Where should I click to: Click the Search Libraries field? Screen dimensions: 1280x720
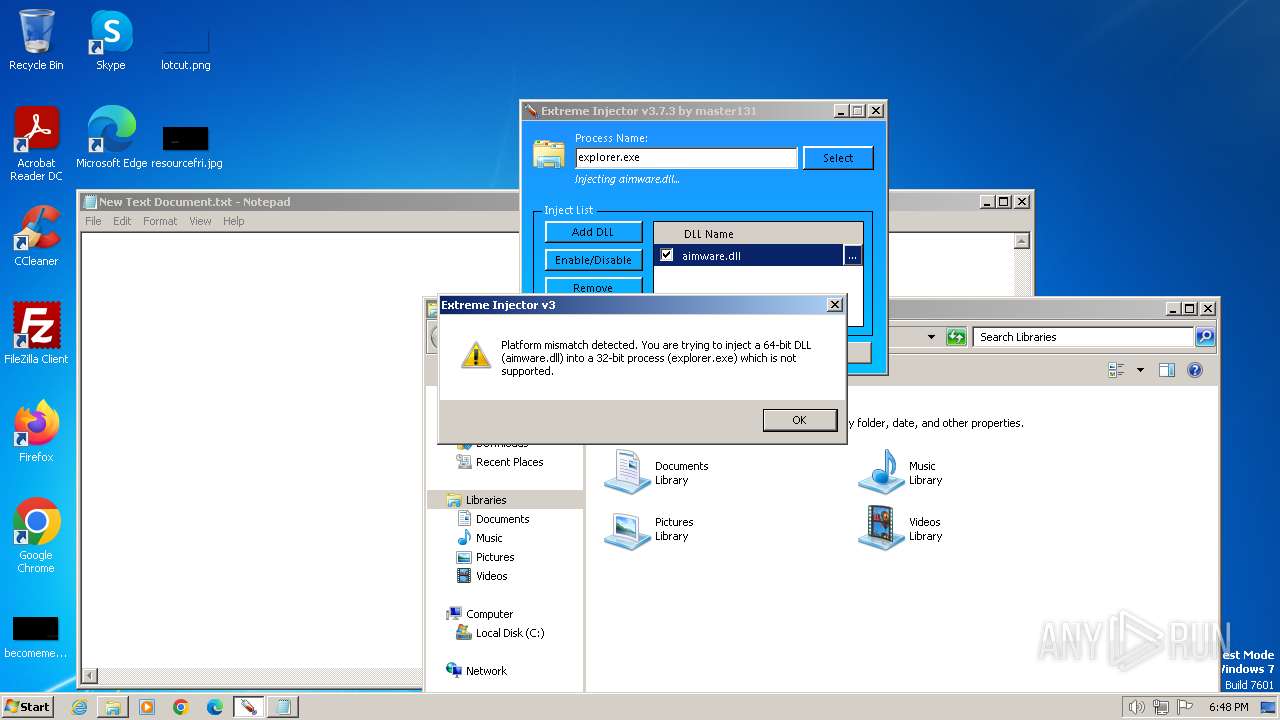[x=1084, y=337]
